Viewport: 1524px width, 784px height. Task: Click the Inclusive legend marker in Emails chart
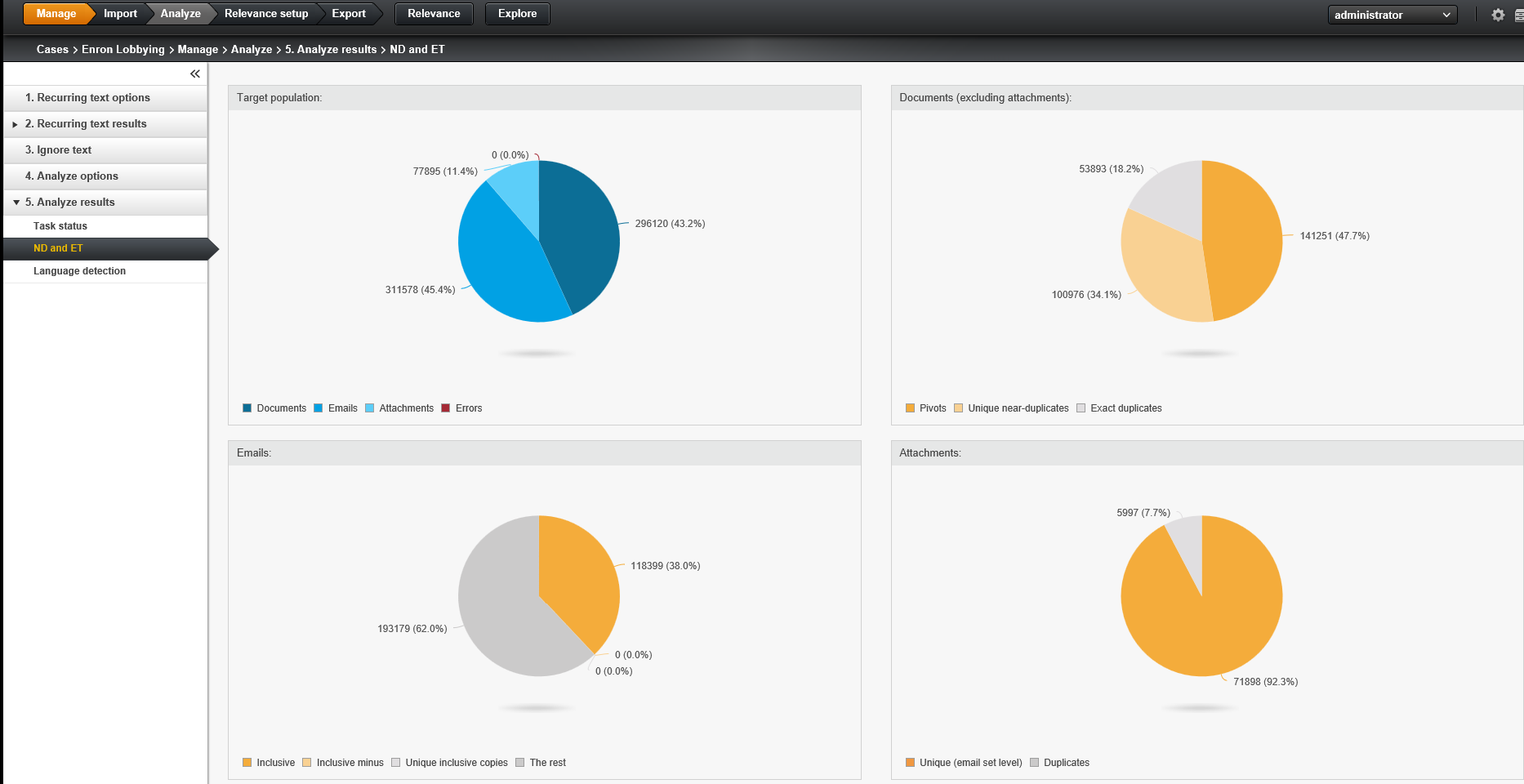(x=247, y=762)
